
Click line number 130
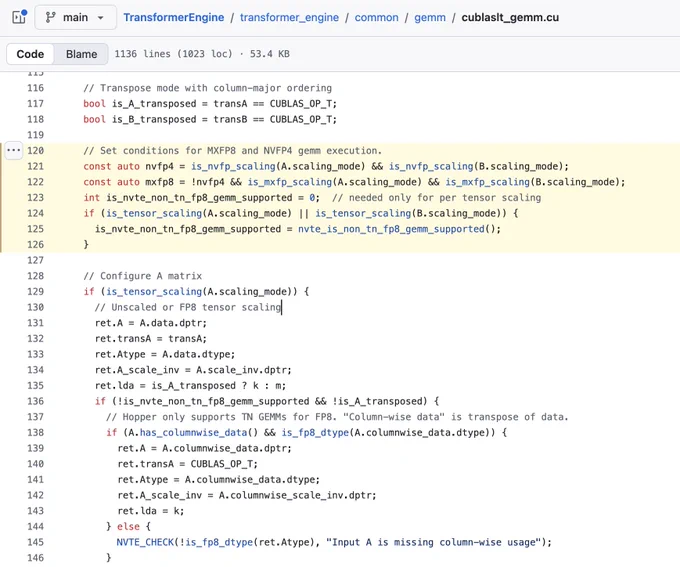(36, 307)
